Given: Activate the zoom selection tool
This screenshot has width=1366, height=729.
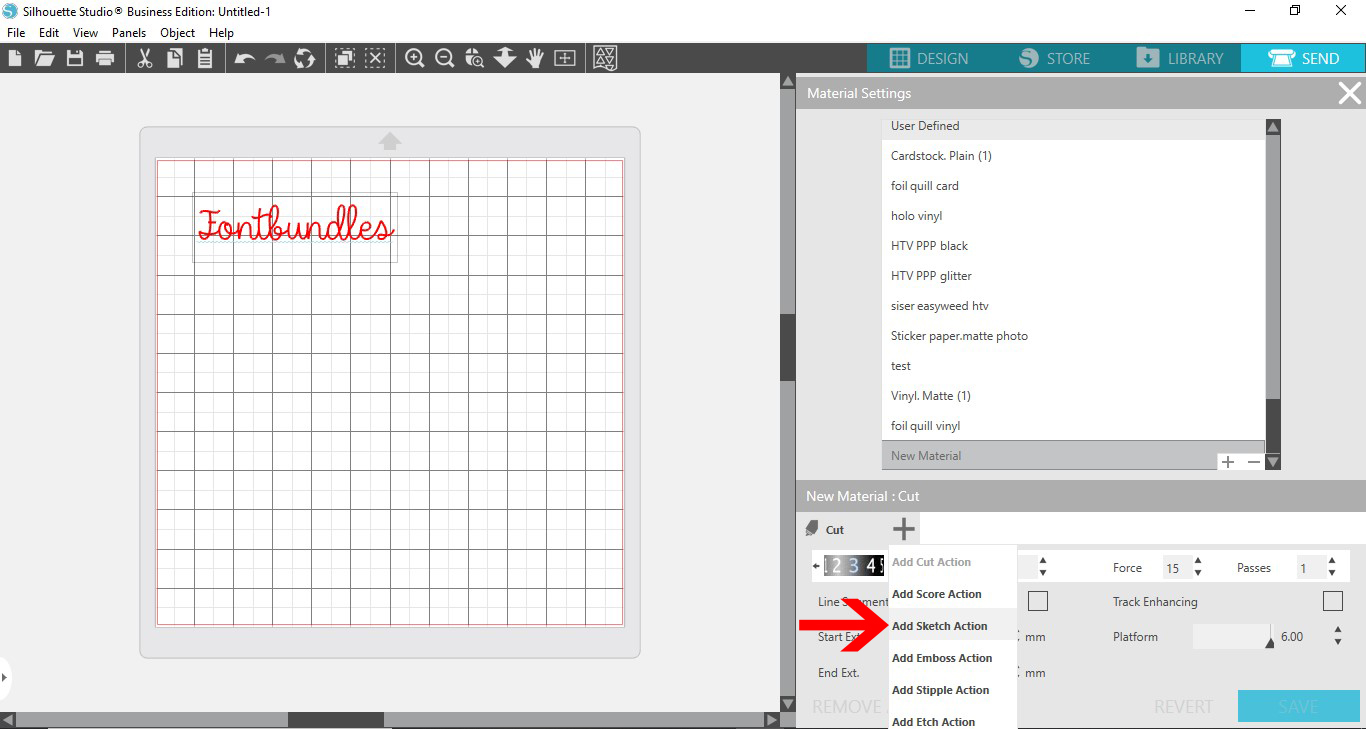Looking at the screenshot, I should pos(475,59).
